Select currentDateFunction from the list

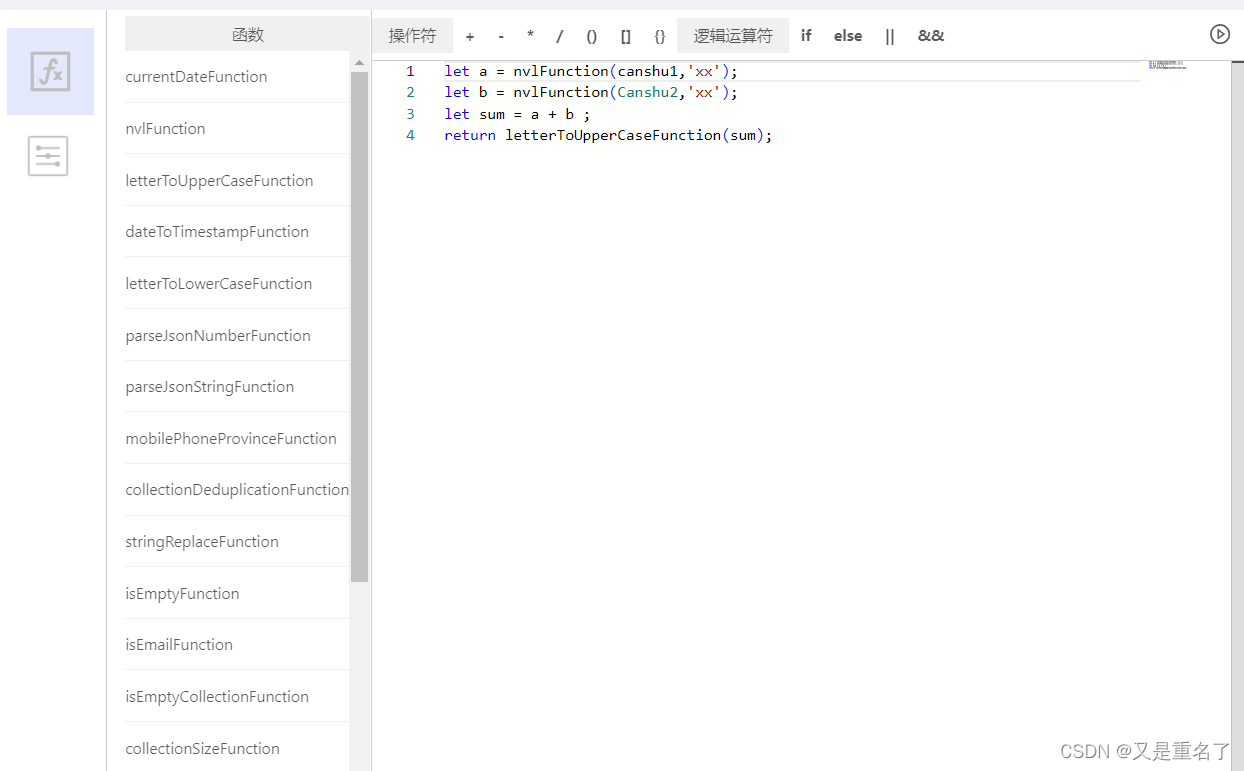(x=236, y=77)
